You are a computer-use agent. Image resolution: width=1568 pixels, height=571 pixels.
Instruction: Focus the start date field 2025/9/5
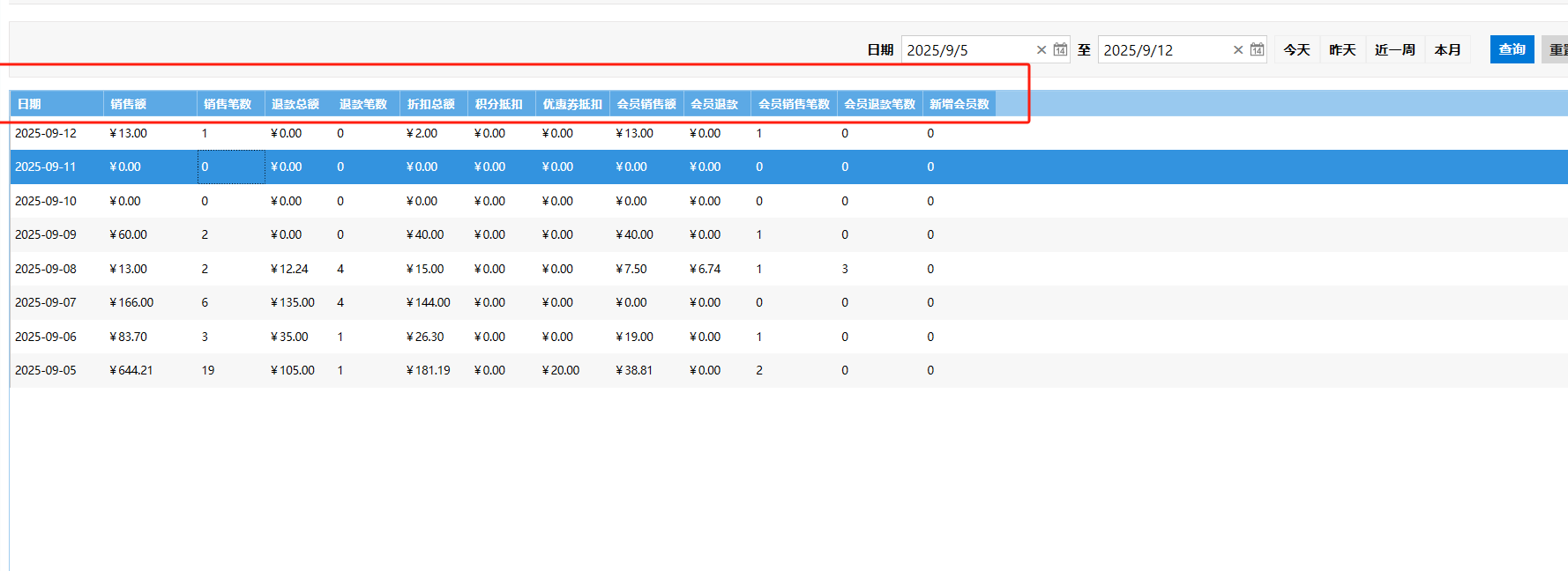tap(966, 50)
